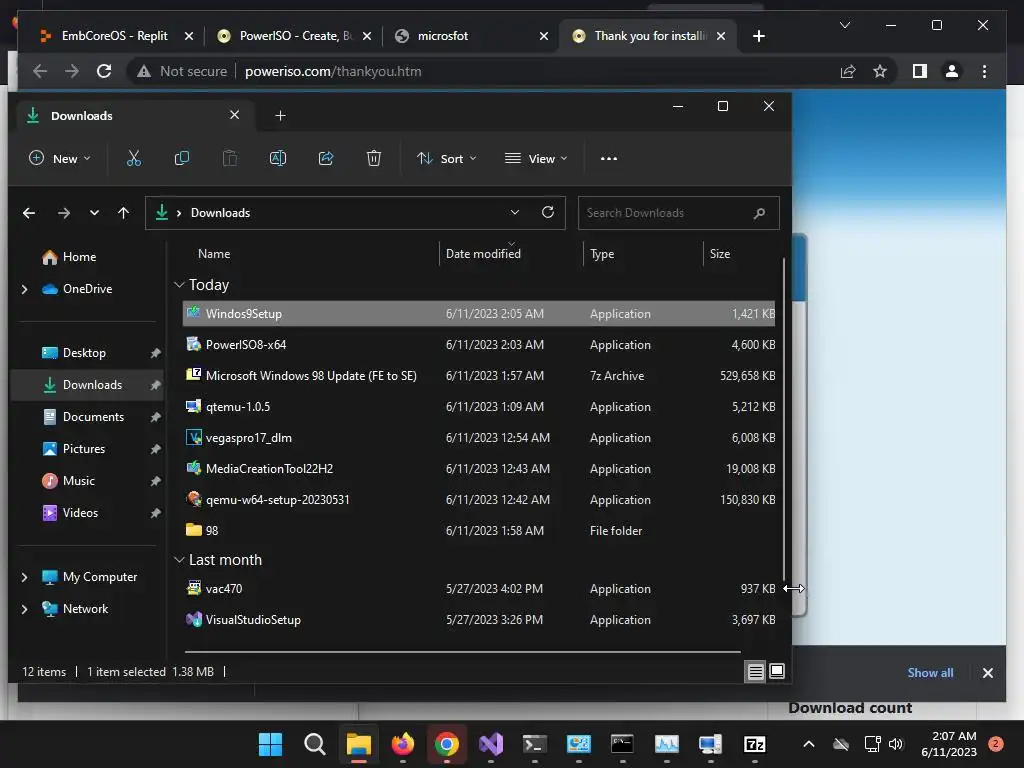Click the Not secure warning icon
Image resolution: width=1024 pixels, height=768 pixels.
pyautogui.click(x=144, y=71)
